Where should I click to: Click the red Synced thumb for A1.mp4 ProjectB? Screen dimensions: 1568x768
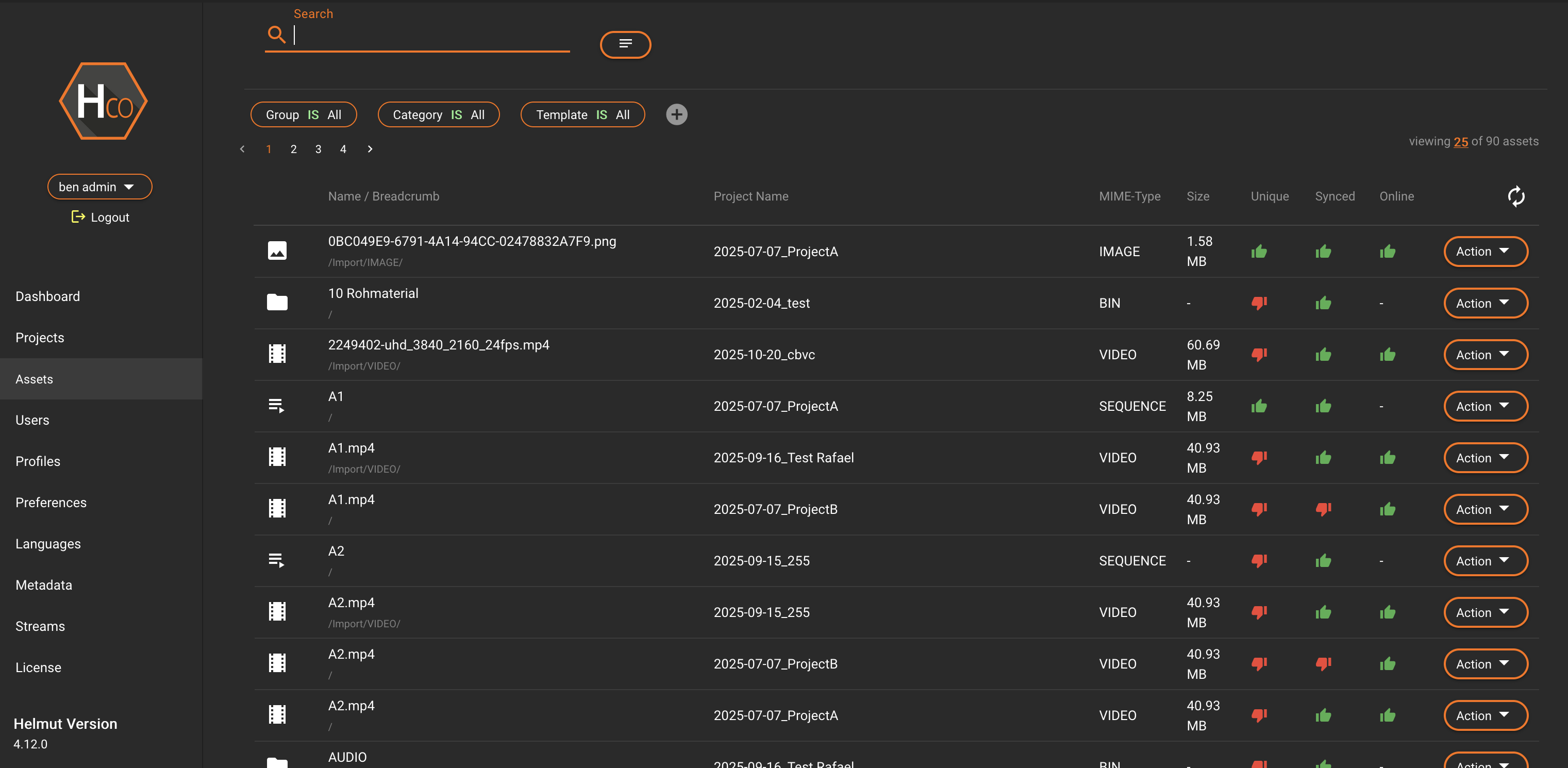[x=1323, y=509]
